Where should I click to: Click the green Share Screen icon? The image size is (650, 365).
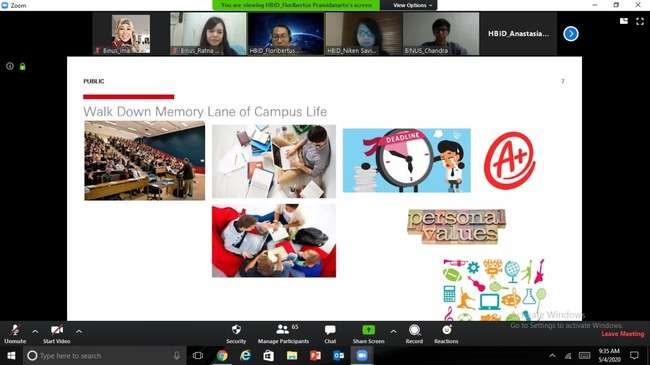[368, 330]
